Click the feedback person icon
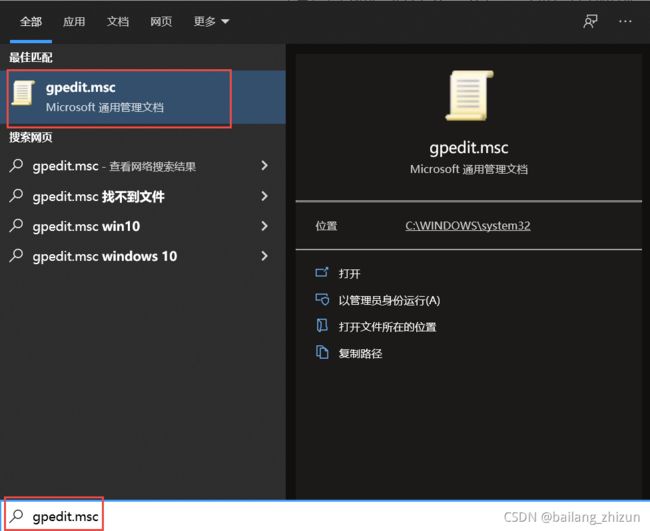The height and width of the screenshot is (531, 650). coord(590,22)
